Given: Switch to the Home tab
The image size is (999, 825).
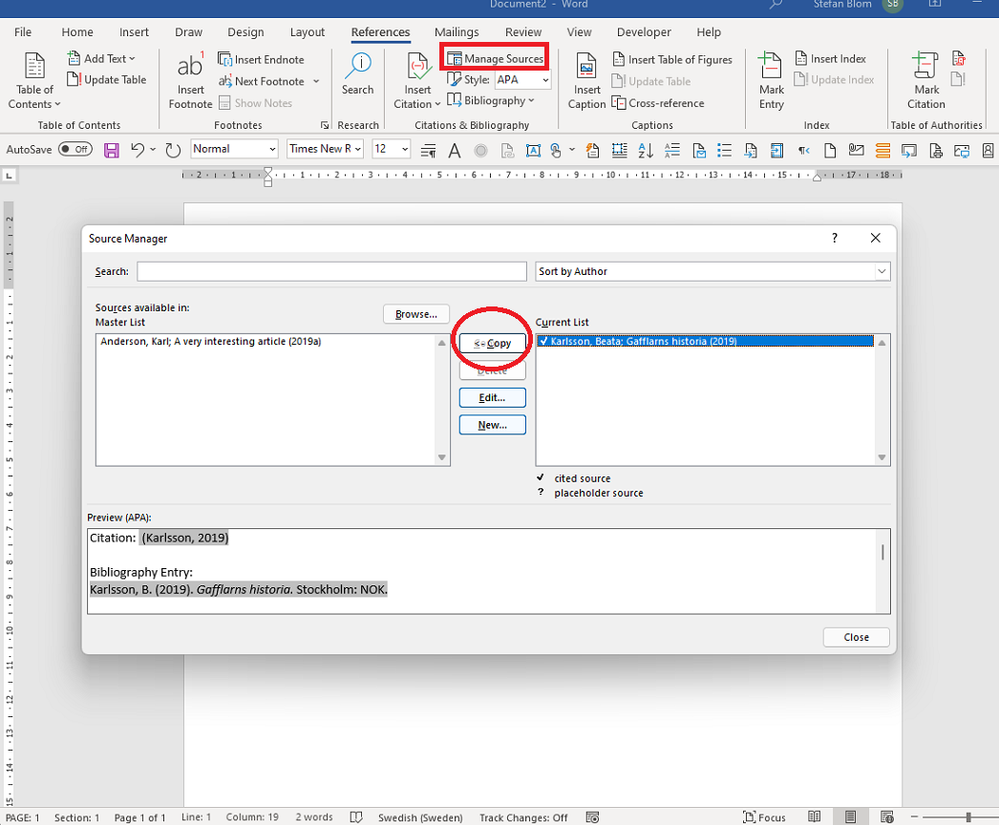Looking at the screenshot, I should click(77, 32).
